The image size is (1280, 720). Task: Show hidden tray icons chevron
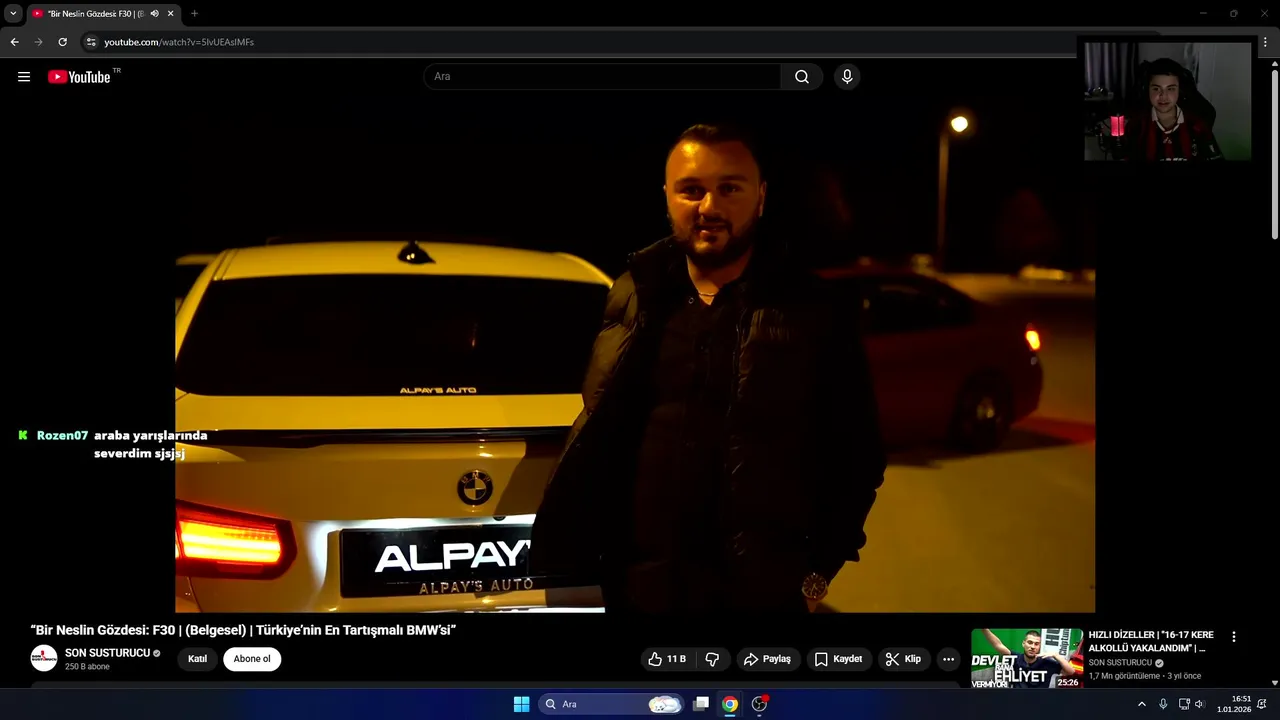point(1142,704)
